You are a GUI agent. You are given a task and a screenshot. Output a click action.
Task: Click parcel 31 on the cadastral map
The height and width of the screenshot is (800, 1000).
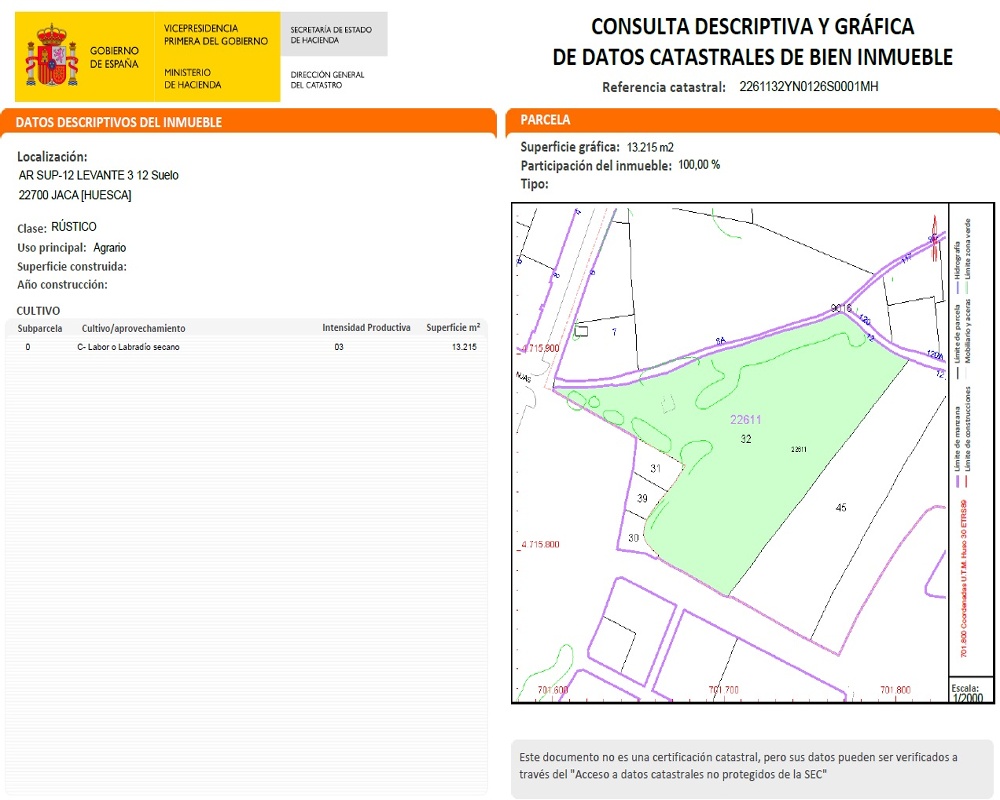pyautogui.click(x=656, y=468)
